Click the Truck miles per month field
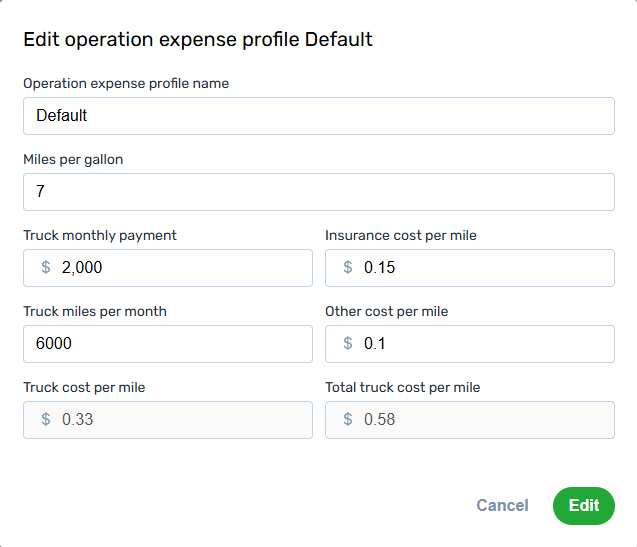 coord(168,344)
